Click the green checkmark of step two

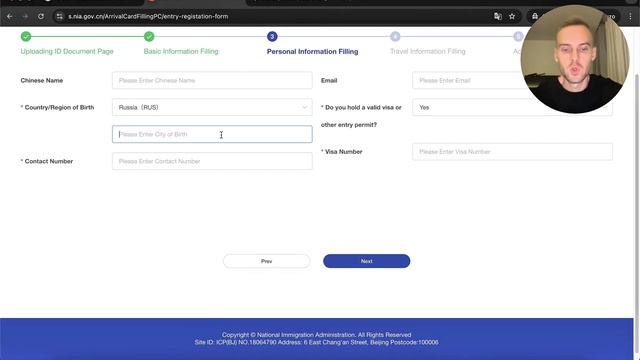point(149,37)
